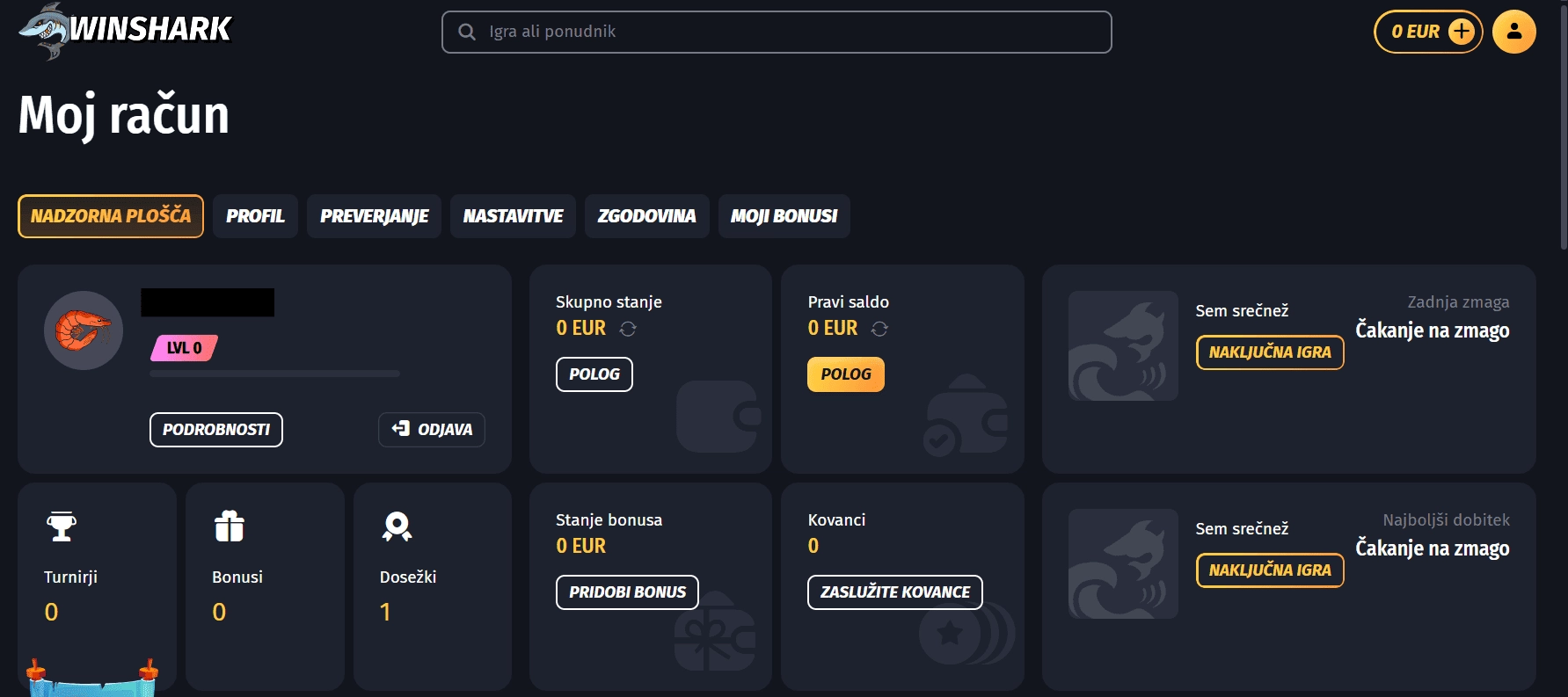The height and width of the screenshot is (697, 1568).
Task: Switch to the Profil tab
Action: click(255, 216)
